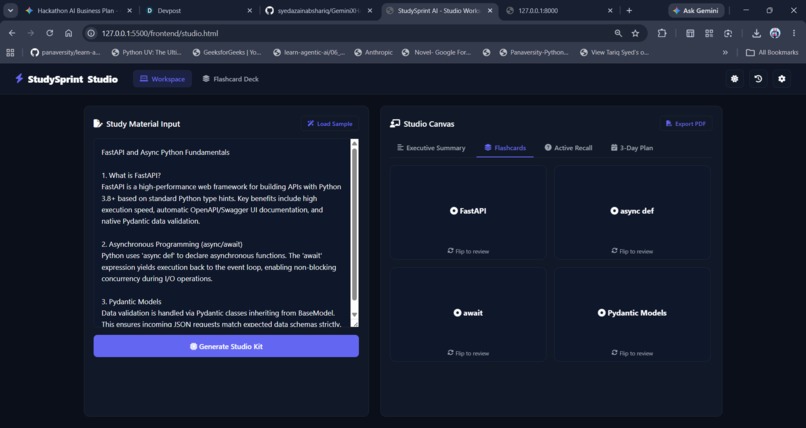
Task: Click the Ask Gemini button
Action: [x=696, y=10]
